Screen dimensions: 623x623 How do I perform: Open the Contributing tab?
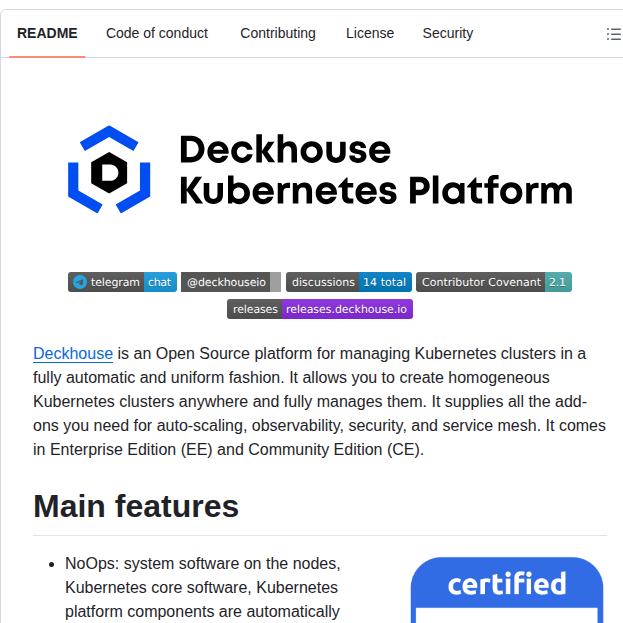[x=278, y=33]
